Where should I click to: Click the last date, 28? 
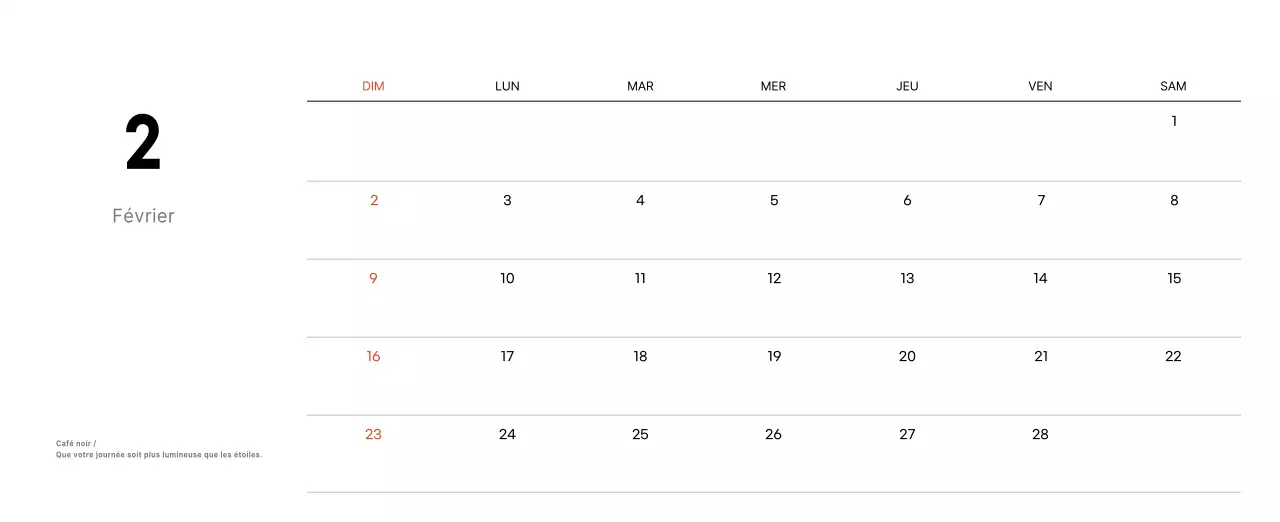point(1040,434)
